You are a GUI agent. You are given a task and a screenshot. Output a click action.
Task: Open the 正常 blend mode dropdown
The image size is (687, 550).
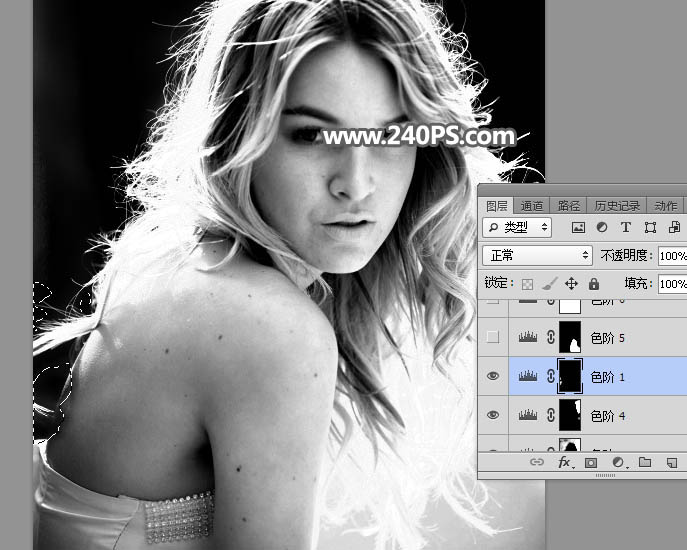[x=538, y=256]
